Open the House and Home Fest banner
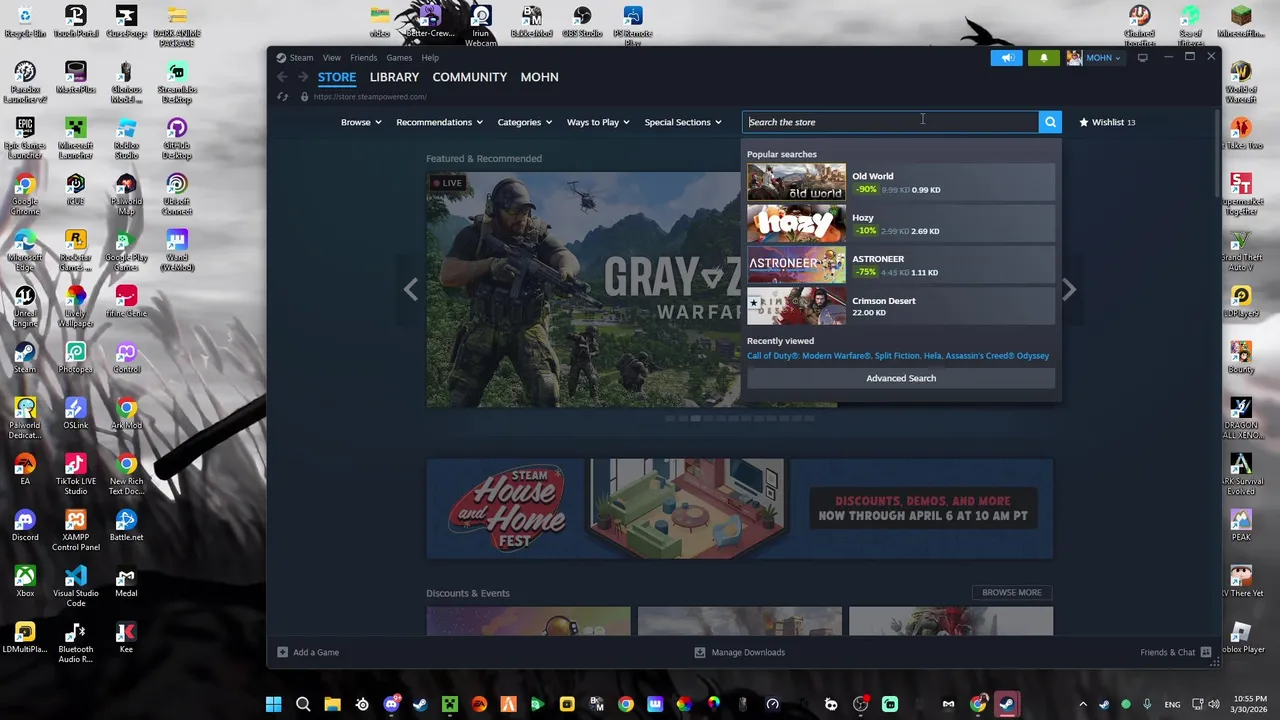Viewport: 1280px width, 720px height. tap(740, 508)
